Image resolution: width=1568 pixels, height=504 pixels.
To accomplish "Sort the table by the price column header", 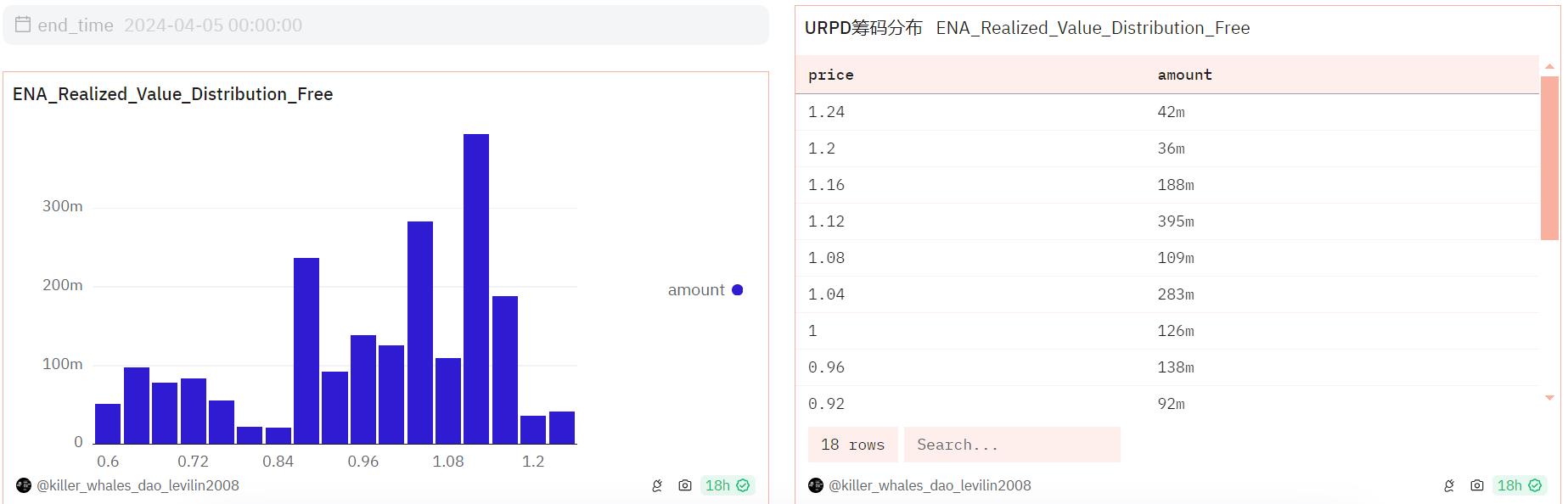I will pos(830,75).
